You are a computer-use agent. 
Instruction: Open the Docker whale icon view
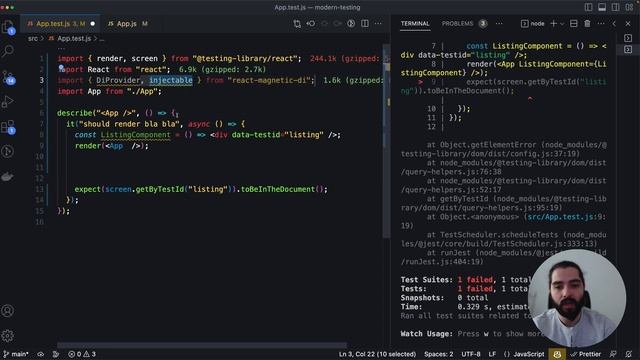8,177
